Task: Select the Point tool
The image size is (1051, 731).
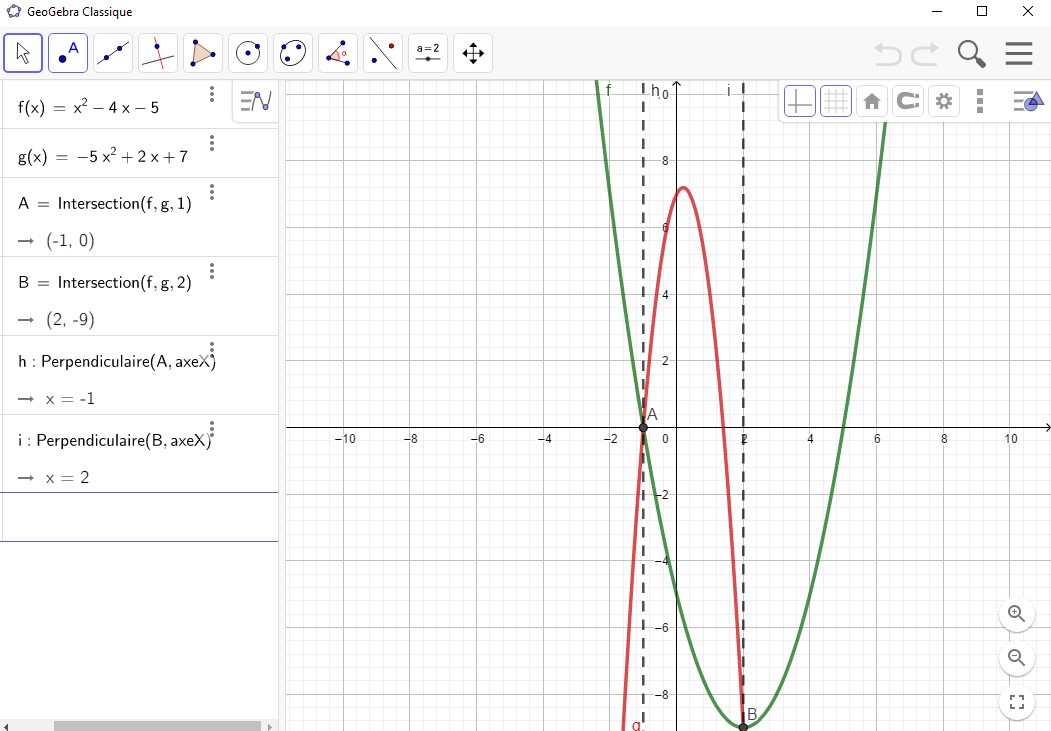Action: [68, 53]
